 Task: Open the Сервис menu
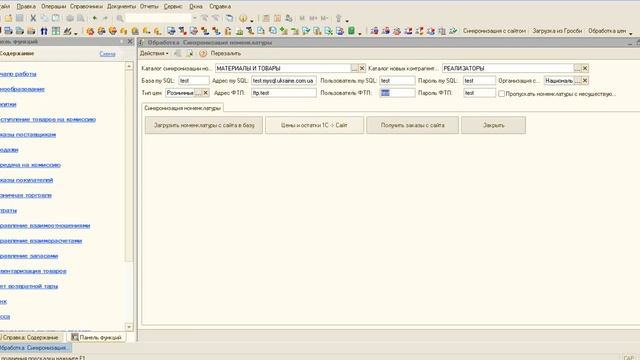(x=173, y=7)
